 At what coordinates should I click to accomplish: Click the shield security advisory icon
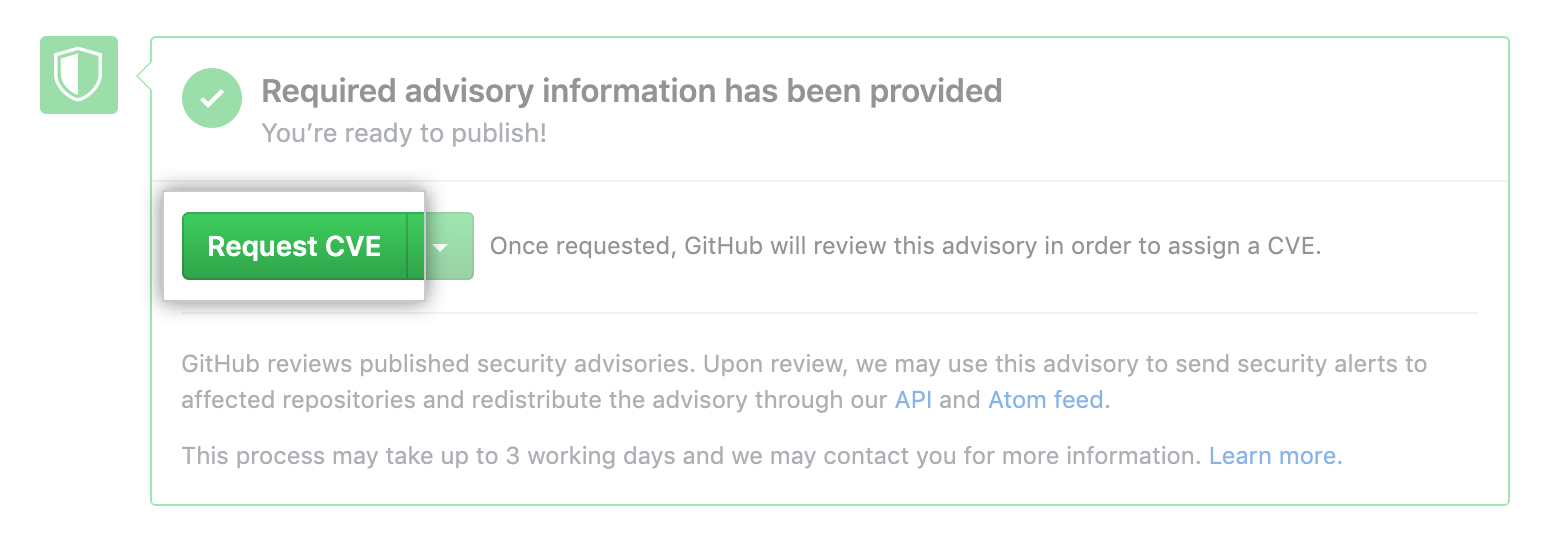pyautogui.click(x=79, y=75)
